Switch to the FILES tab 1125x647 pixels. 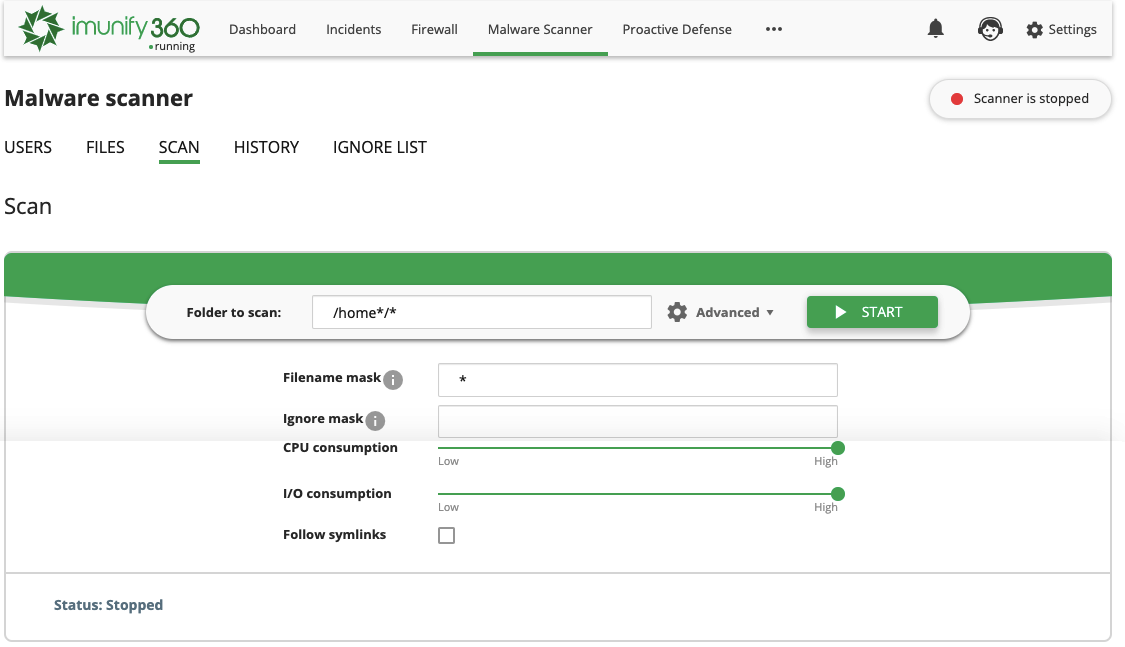tap(105, 147)
